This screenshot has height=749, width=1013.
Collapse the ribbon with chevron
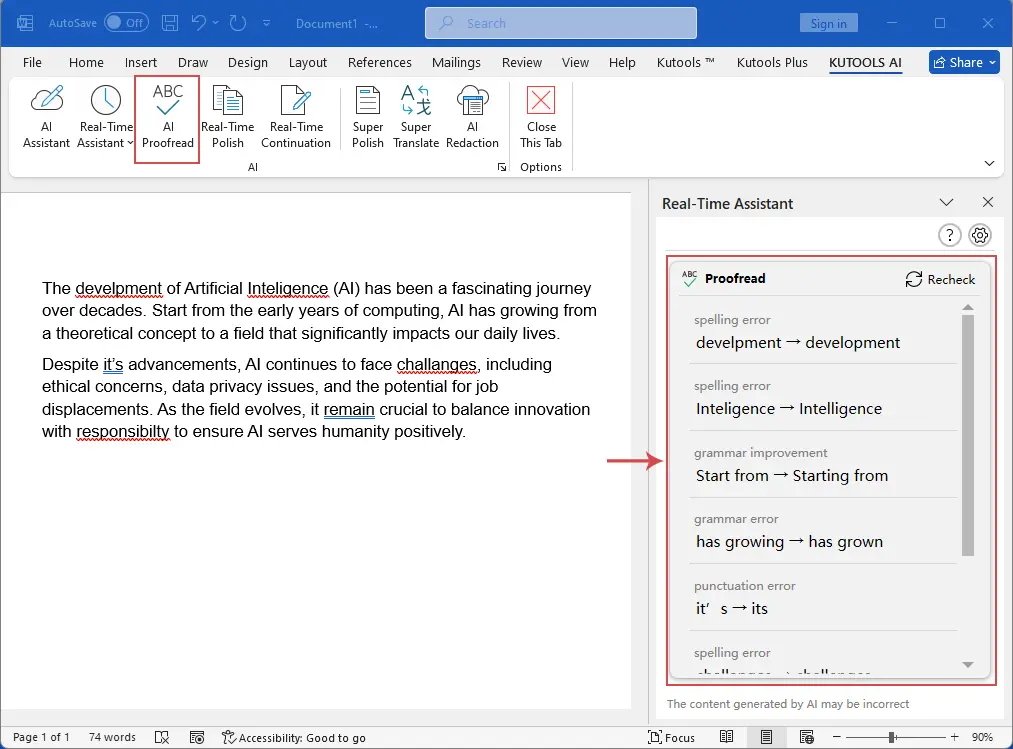pos(989,163)
